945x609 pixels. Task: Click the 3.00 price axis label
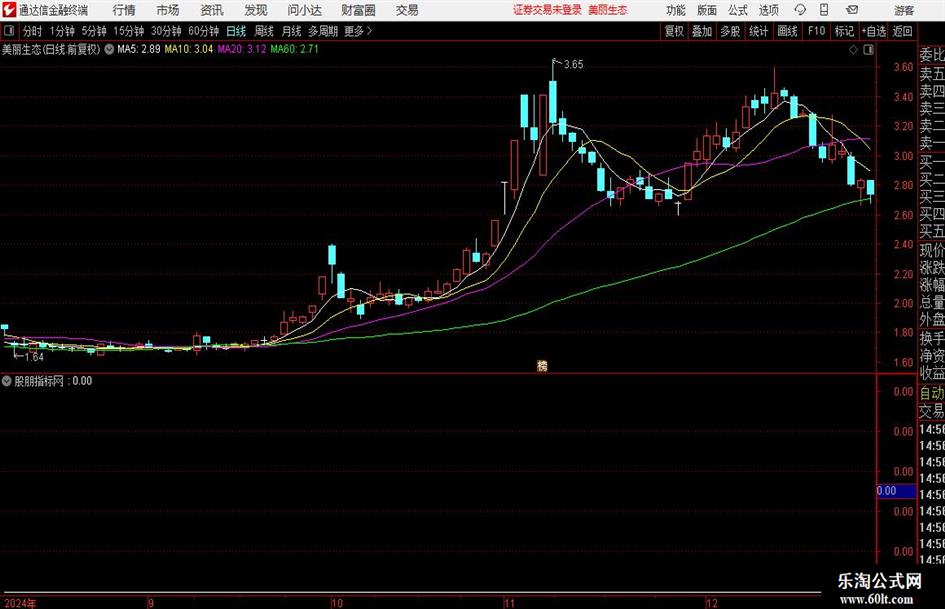click(x=903, y=156)
